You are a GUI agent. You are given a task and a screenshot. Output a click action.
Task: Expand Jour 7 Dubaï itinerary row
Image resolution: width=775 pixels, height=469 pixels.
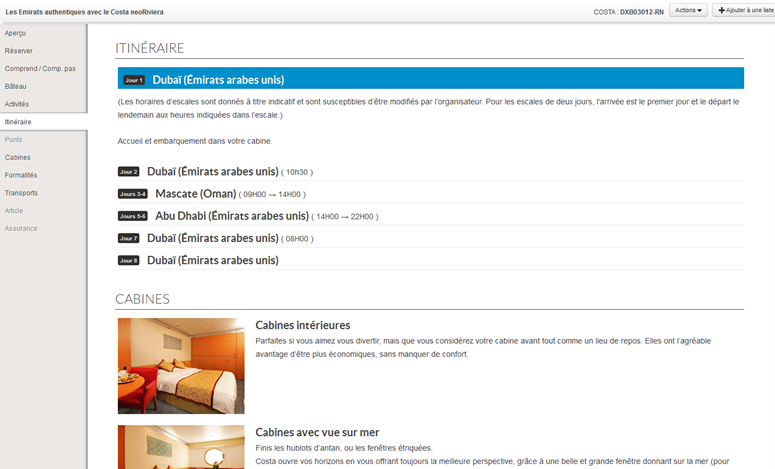point(212,238)
